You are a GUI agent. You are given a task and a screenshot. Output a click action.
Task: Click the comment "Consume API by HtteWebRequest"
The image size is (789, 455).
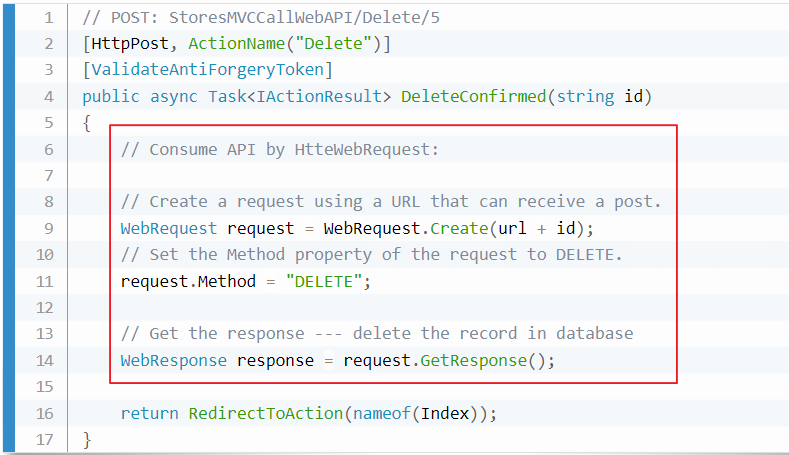(x=280, y=150)
